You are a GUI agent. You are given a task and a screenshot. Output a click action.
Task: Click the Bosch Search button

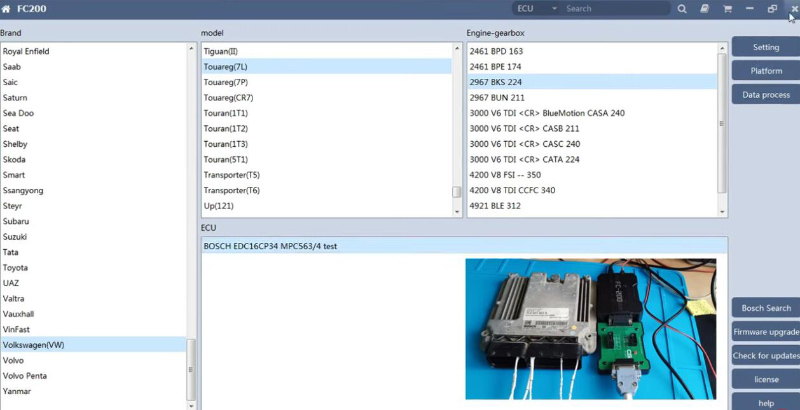pyautogui.click(x=765, y=308)
